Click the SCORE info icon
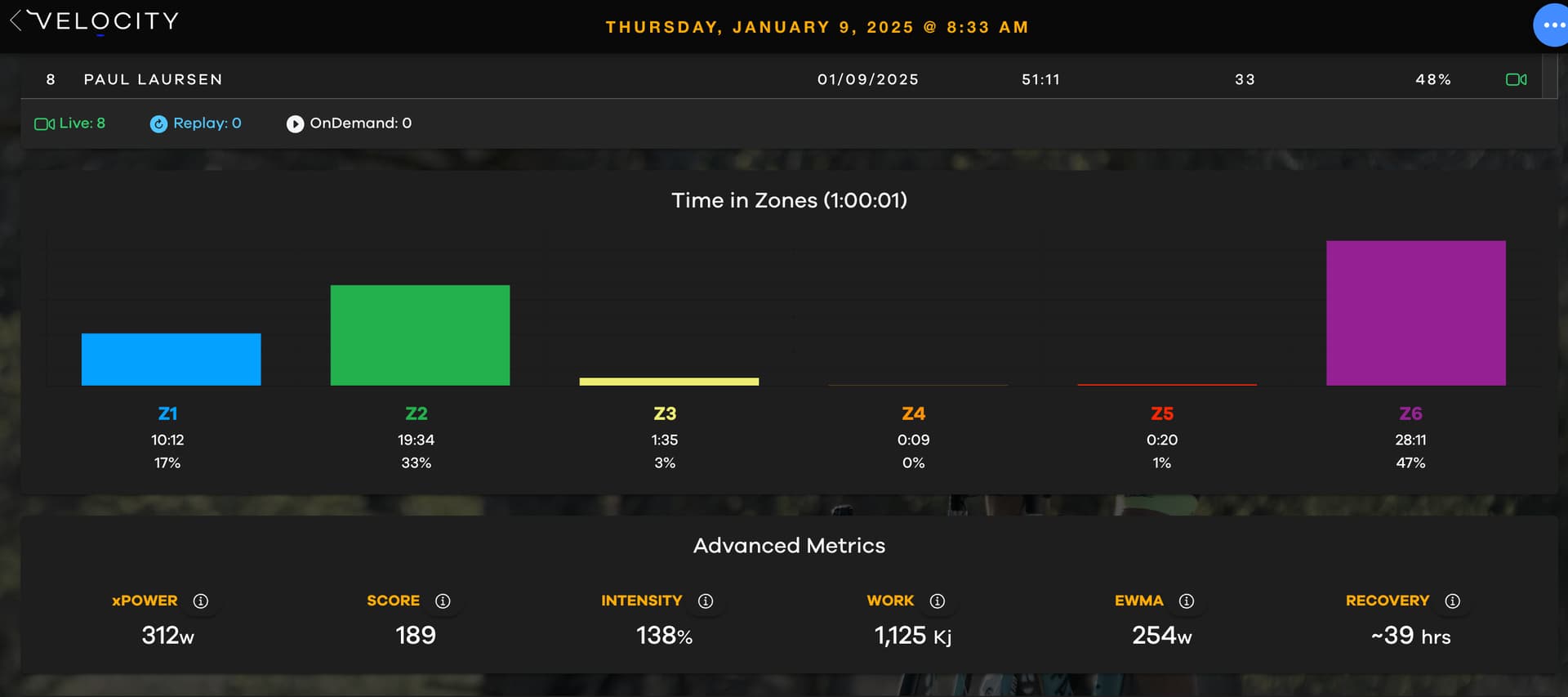 tap(443, 601)
